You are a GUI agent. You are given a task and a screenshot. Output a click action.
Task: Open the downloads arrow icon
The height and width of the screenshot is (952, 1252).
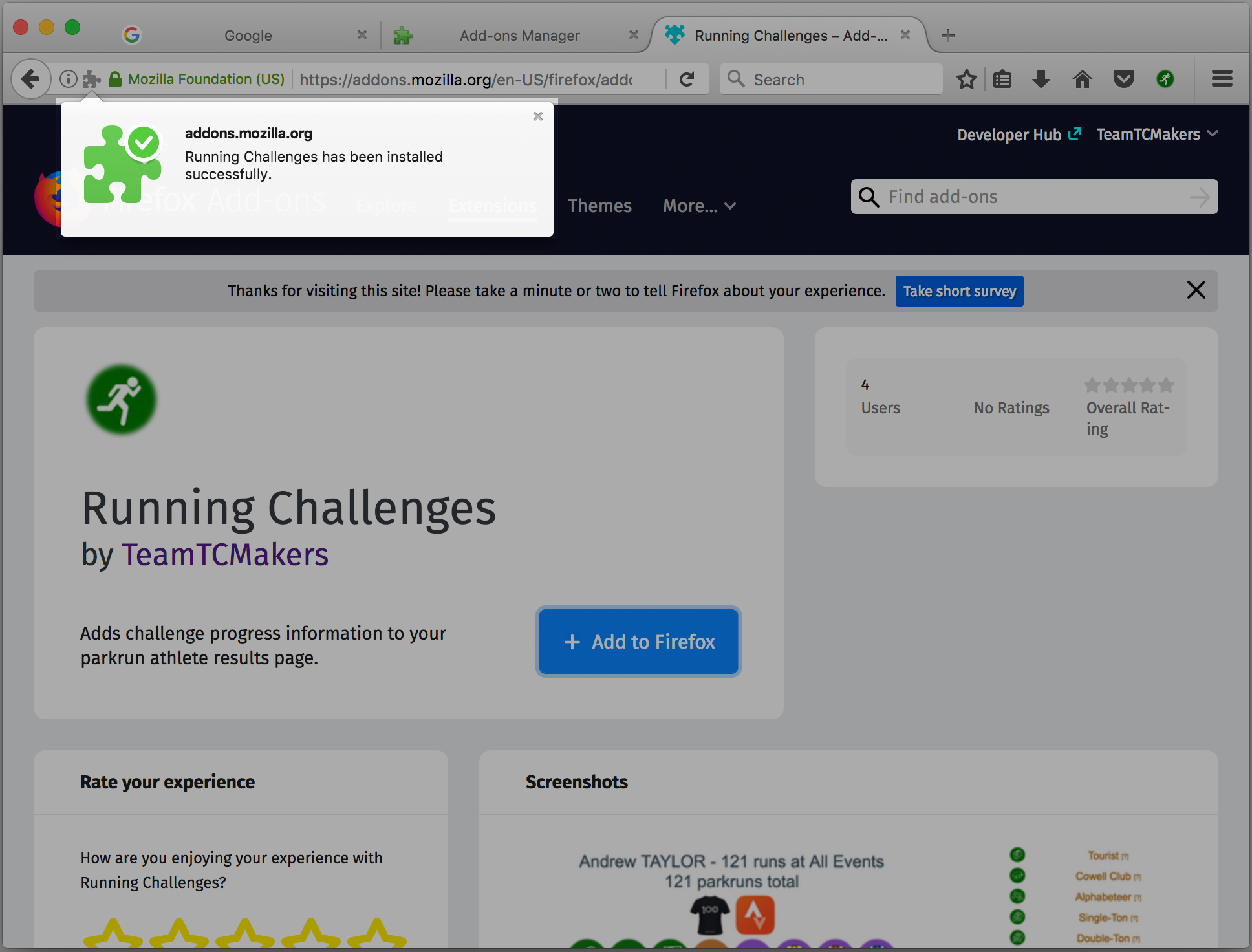[1041, 80]
